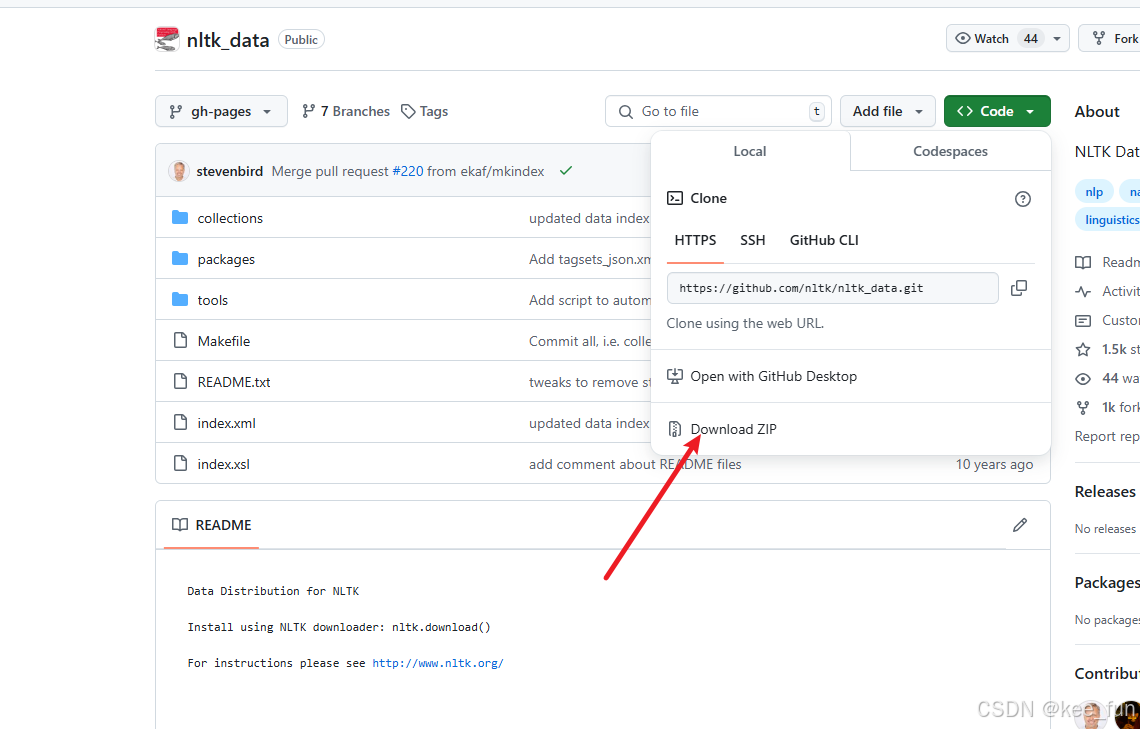Viewport: 1140px width, 729px height.
Task: Open the collections folder
Action: click(230, 218)
